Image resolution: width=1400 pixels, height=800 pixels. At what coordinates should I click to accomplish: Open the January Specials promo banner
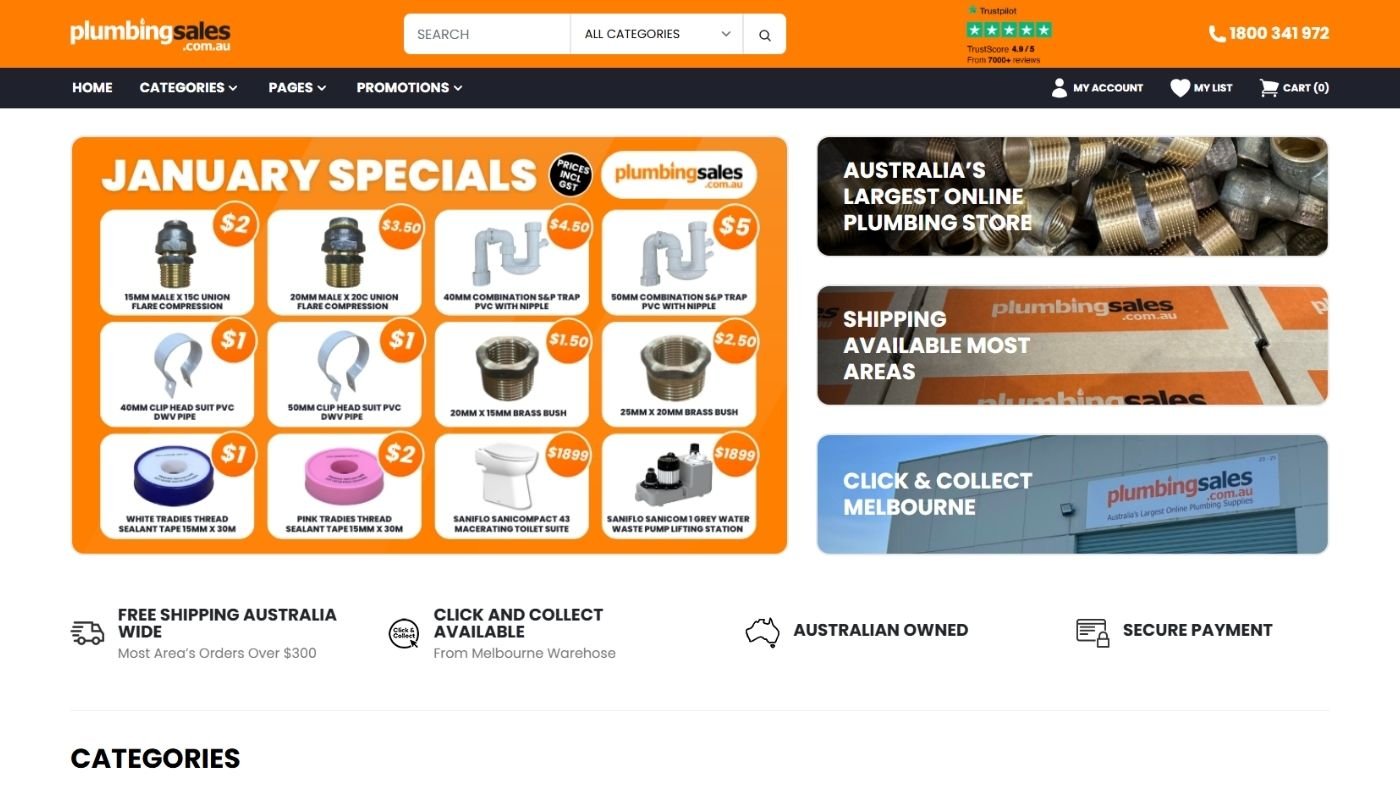click(x=429, y=345)
